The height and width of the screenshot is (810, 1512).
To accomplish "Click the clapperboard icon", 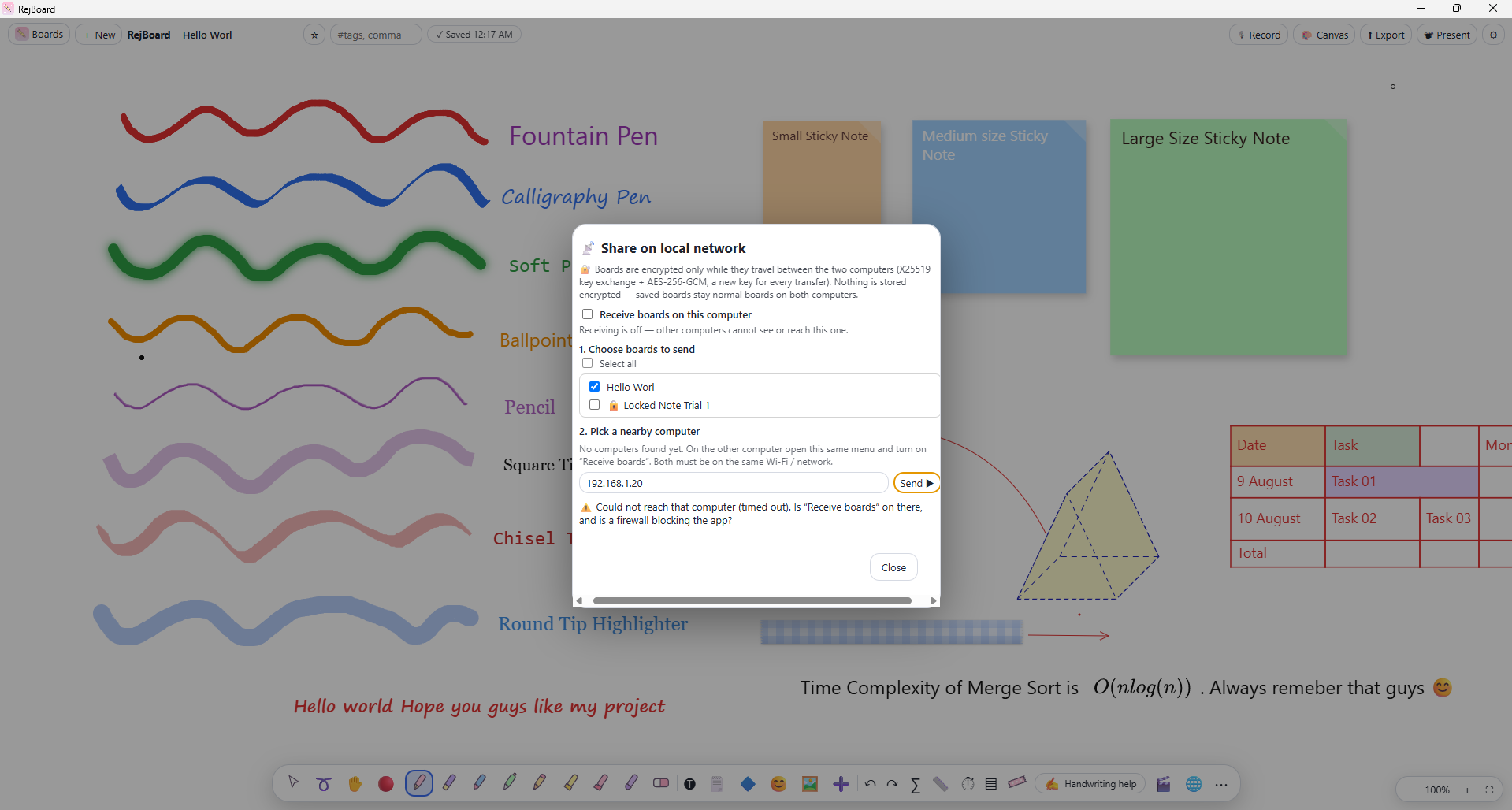I will [x=1163, y=783].
